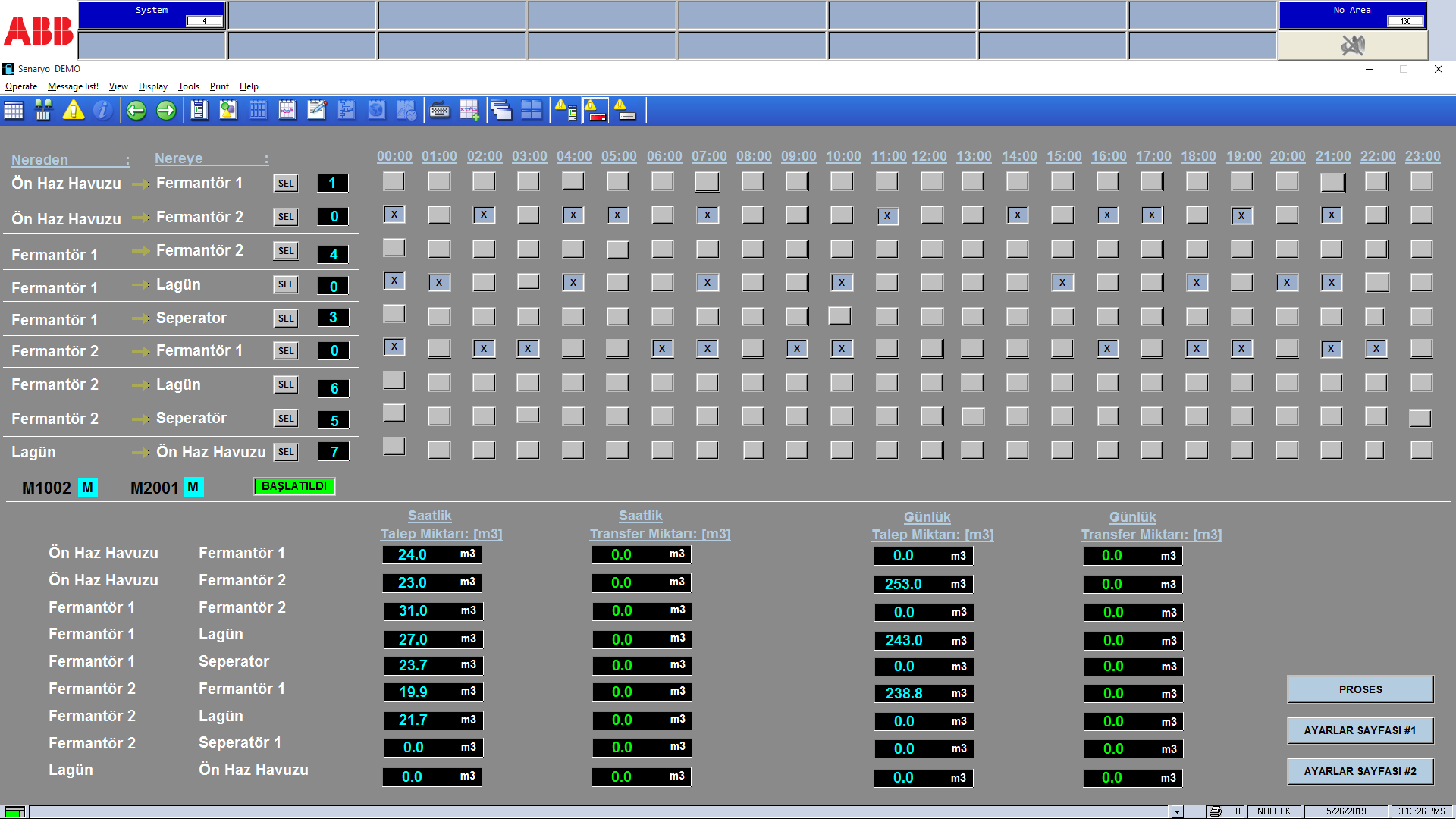Open the alarm list warning icon
This screenshot has height=819, width=1456.
[x=73, y=111]
